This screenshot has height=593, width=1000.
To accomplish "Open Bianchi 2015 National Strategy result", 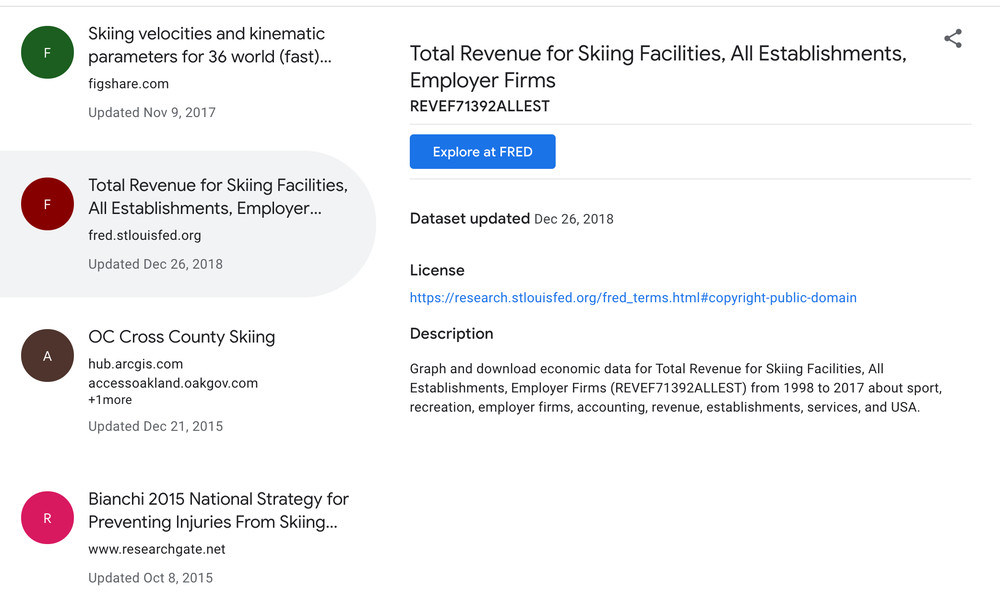I will pos(218,510).
